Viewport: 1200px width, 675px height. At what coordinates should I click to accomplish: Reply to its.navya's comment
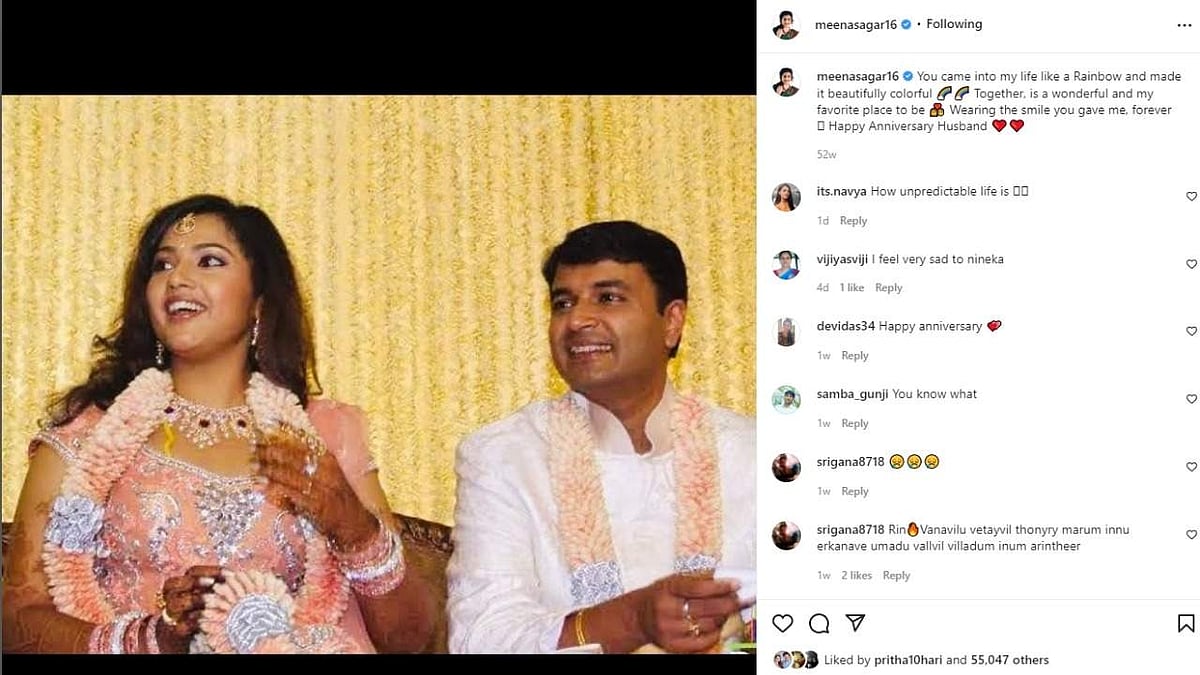pos(853,221)
